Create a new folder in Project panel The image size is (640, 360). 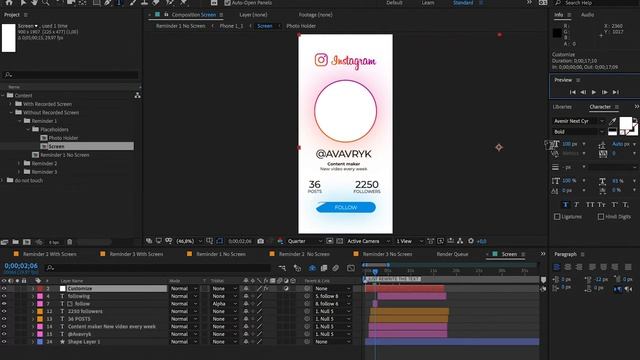pos(16,242)
